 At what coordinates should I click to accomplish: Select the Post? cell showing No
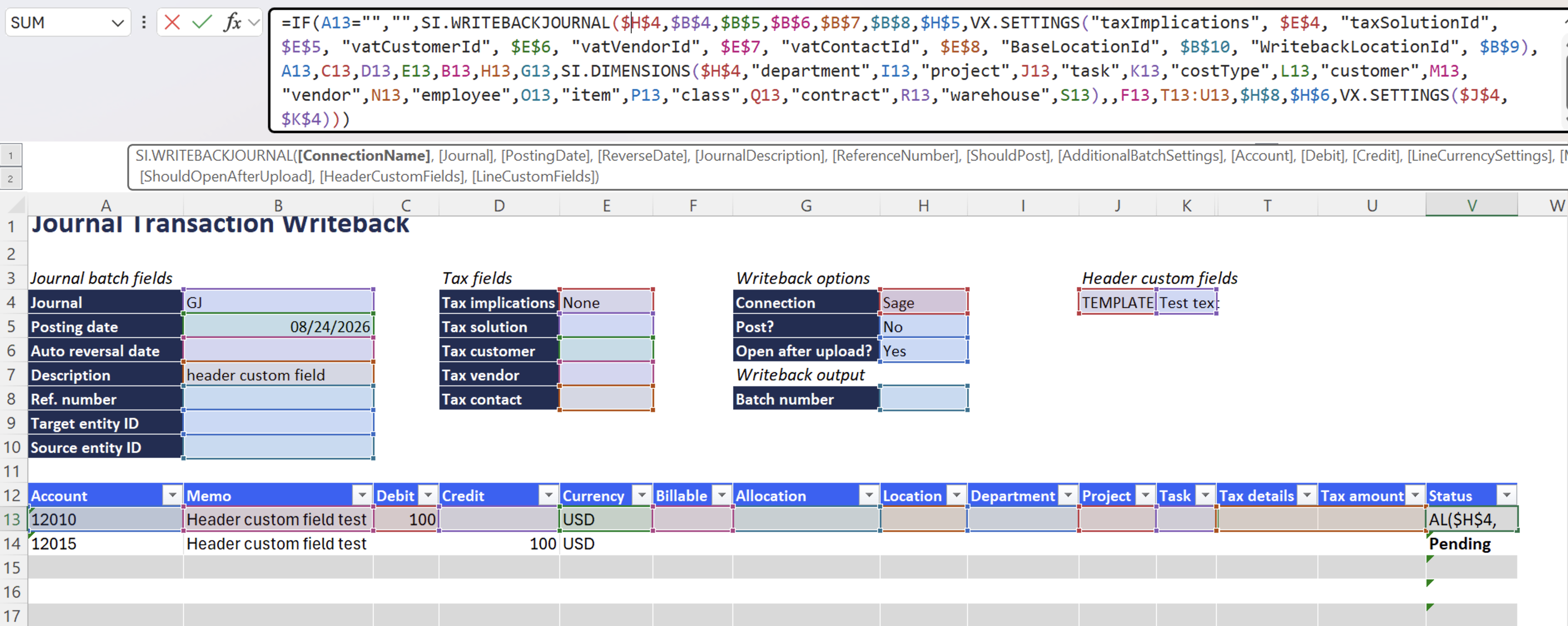click(923, 326)
